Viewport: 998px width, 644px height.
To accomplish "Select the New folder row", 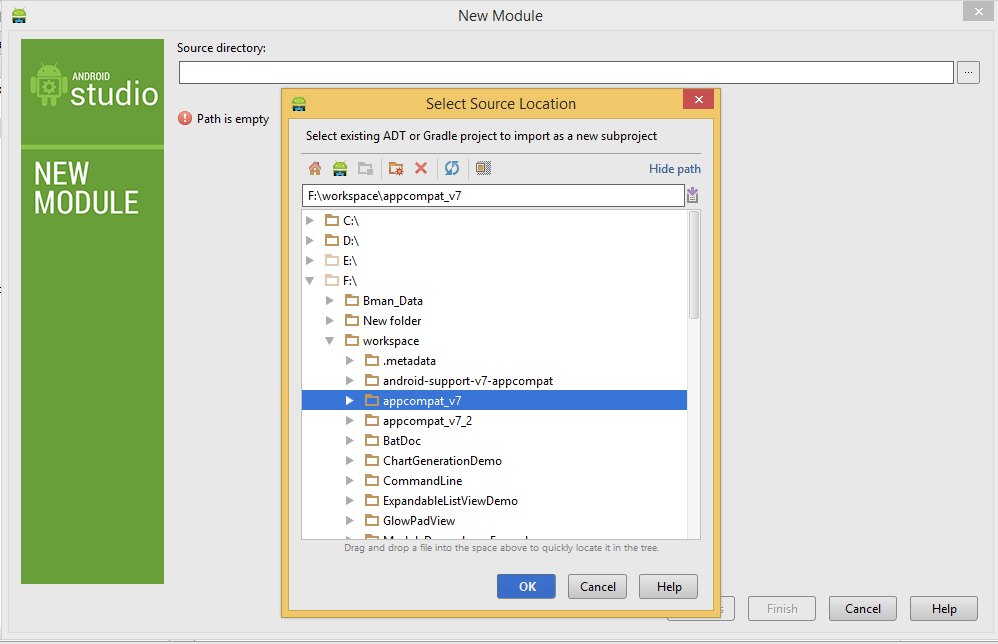I will (x=494, y=321).
